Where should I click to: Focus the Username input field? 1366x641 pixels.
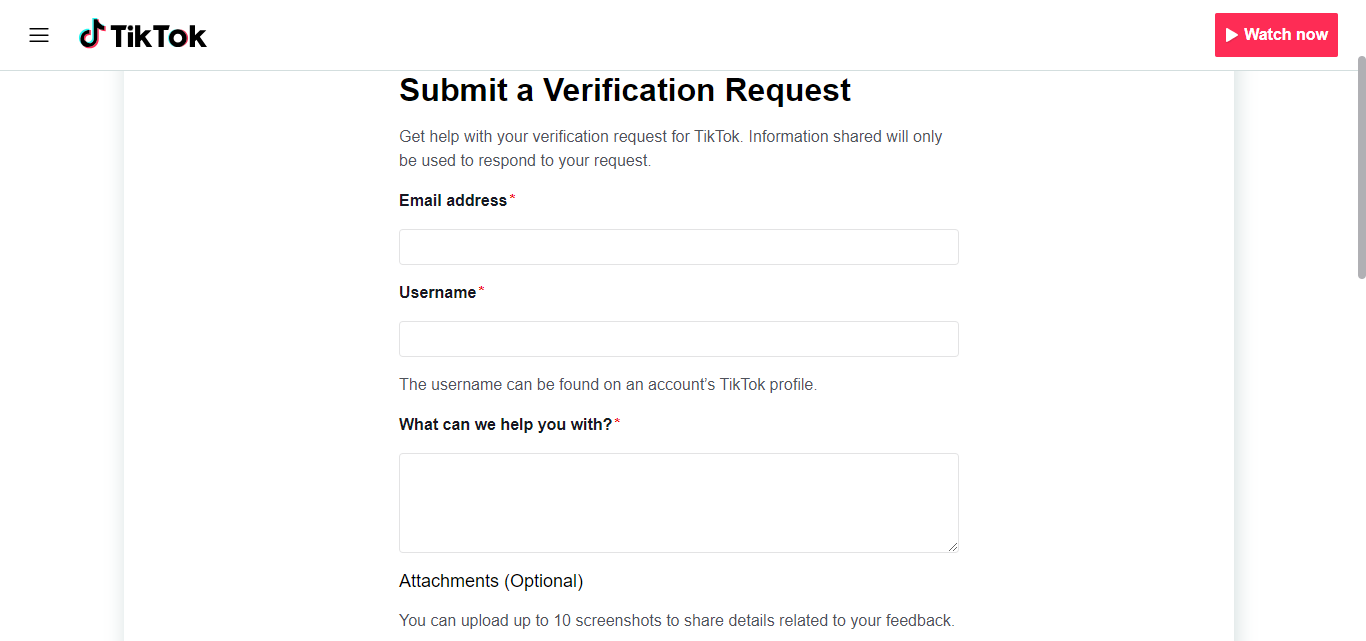pyautogui.click(x=678, y=339)
